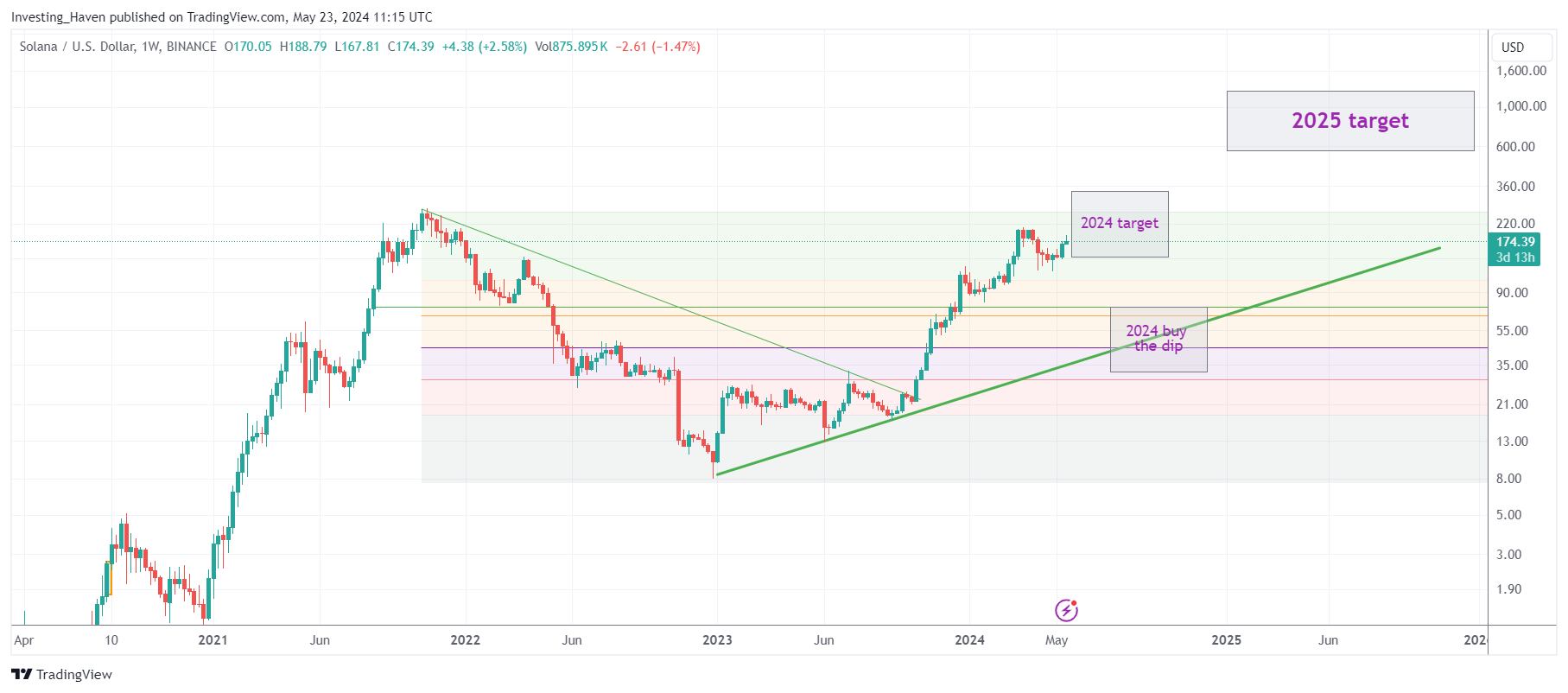Click the 2022 label on time axis
Viewport: 1568px width, 693px height.
click(x=466, y=640)
